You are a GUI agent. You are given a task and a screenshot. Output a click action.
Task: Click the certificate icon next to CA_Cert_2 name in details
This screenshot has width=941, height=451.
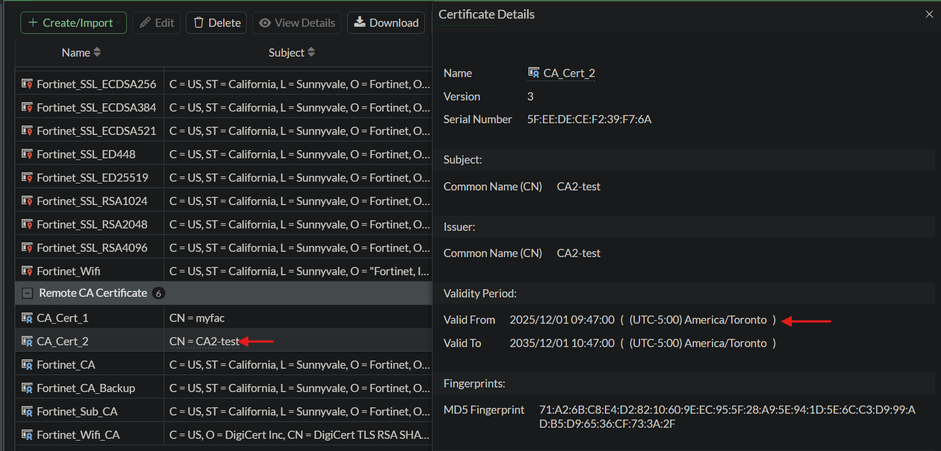coord(534,73)
